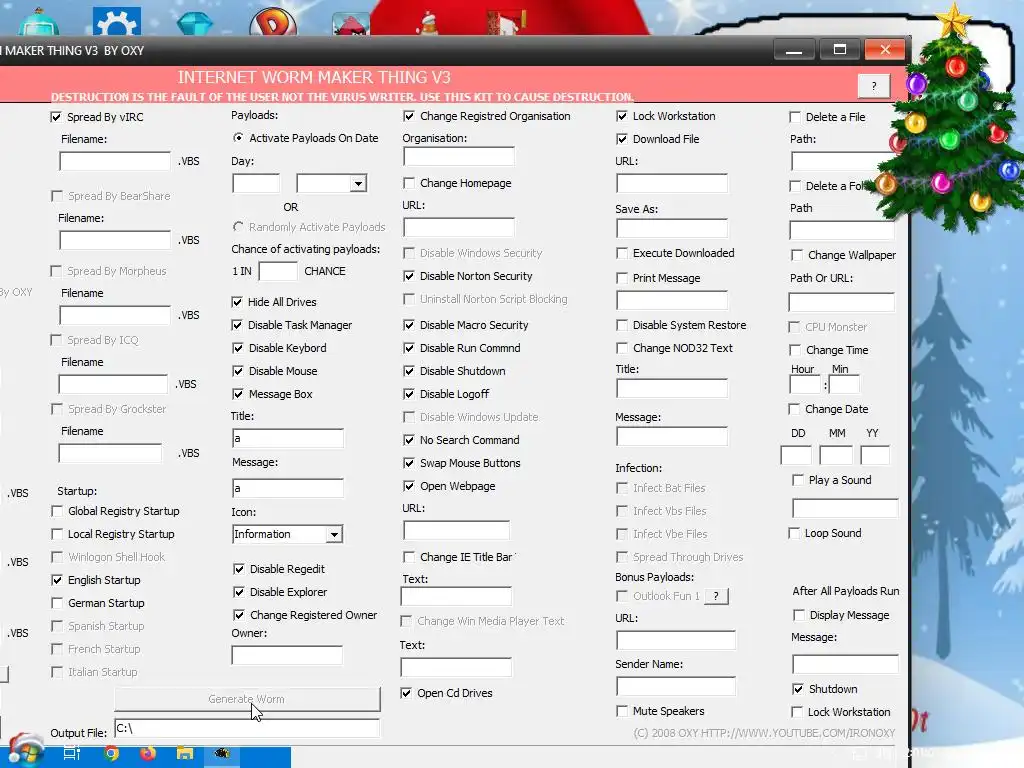
Task: Enable Local Registry Startup
Action: pyautogui.click(x=57, y=534)
